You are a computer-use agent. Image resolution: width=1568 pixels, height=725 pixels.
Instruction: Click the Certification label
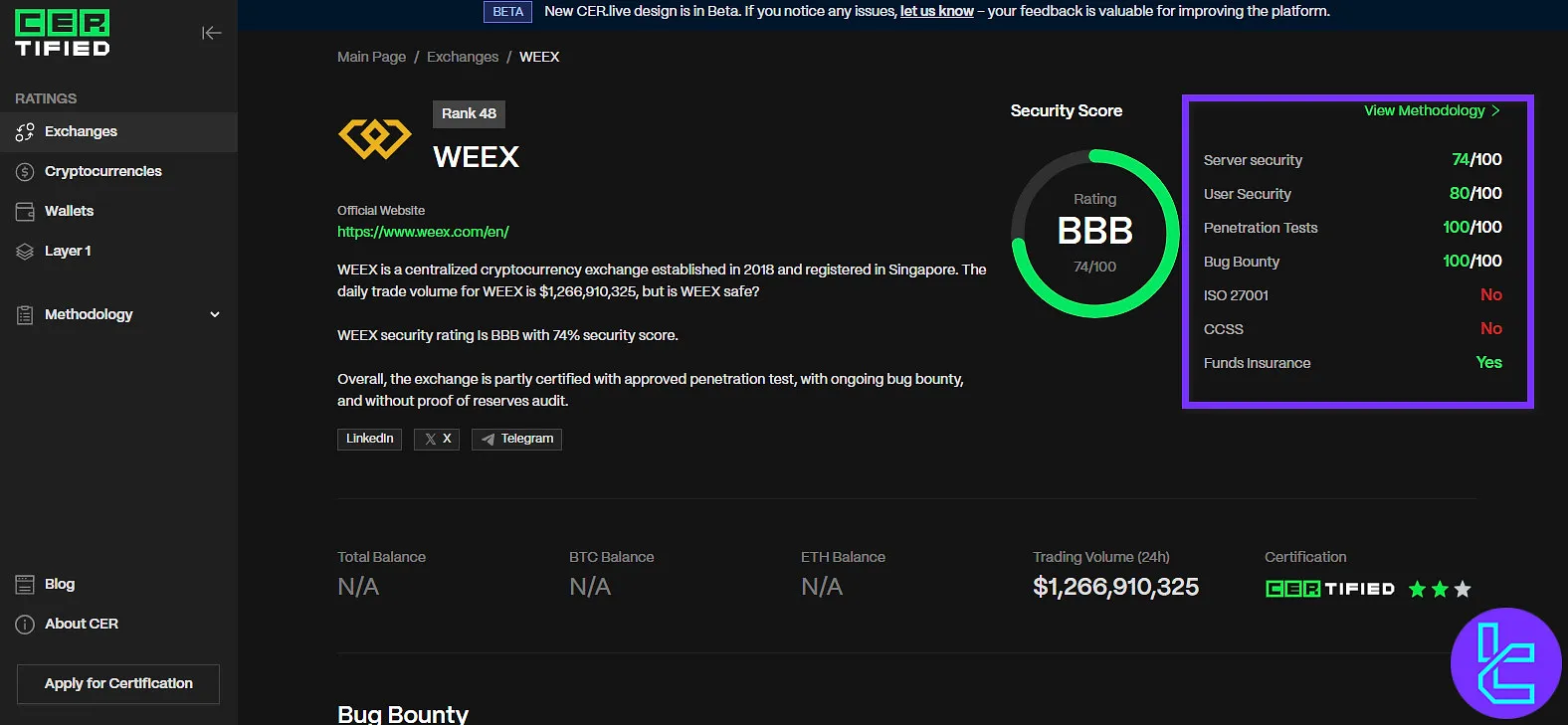pos(1305,557)
